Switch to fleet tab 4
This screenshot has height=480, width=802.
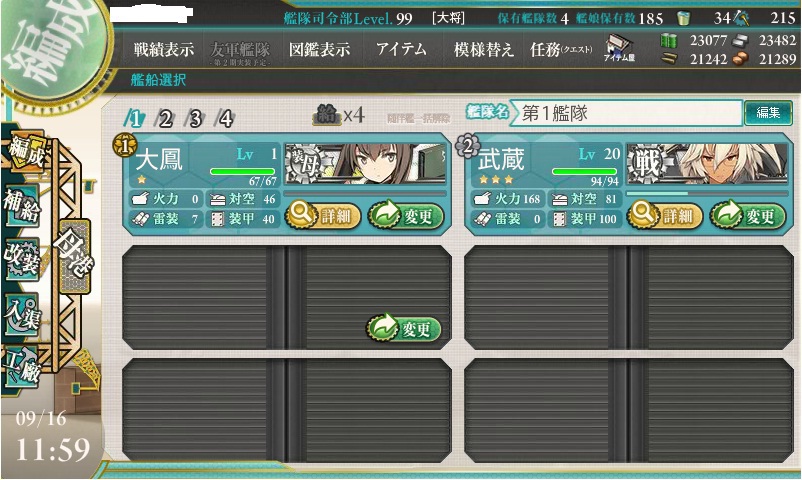[x=225, y=119]
